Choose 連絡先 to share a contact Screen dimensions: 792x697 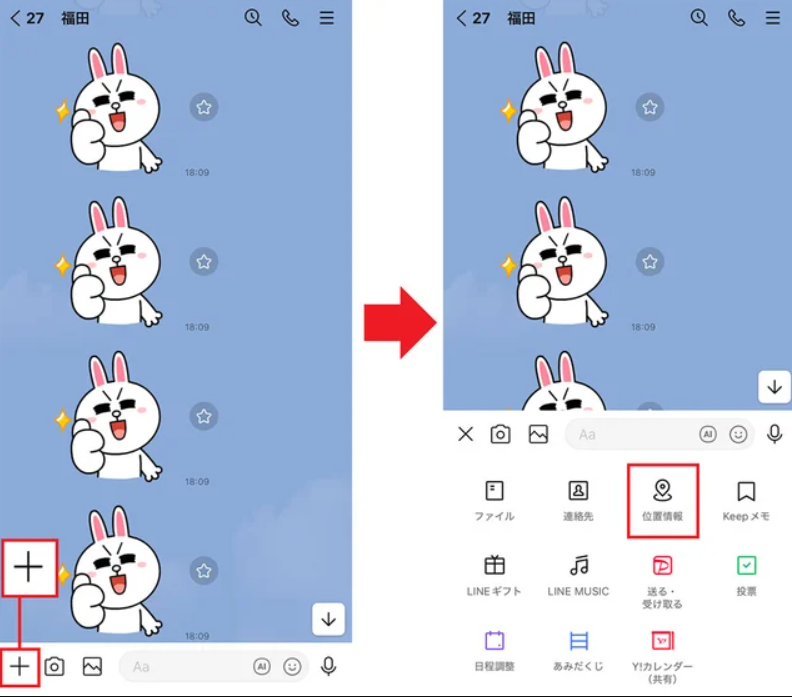pyautogui.click(x=578, y=501)
